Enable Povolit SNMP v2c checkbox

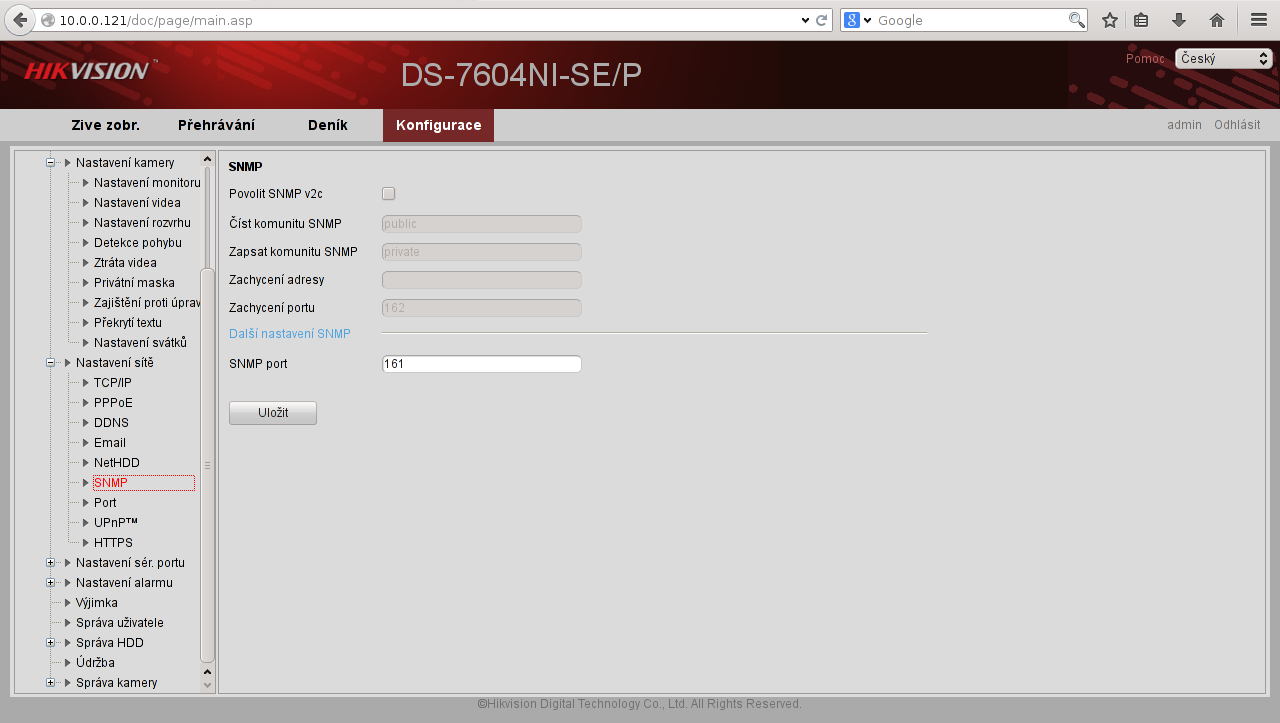tap(389, 194)
